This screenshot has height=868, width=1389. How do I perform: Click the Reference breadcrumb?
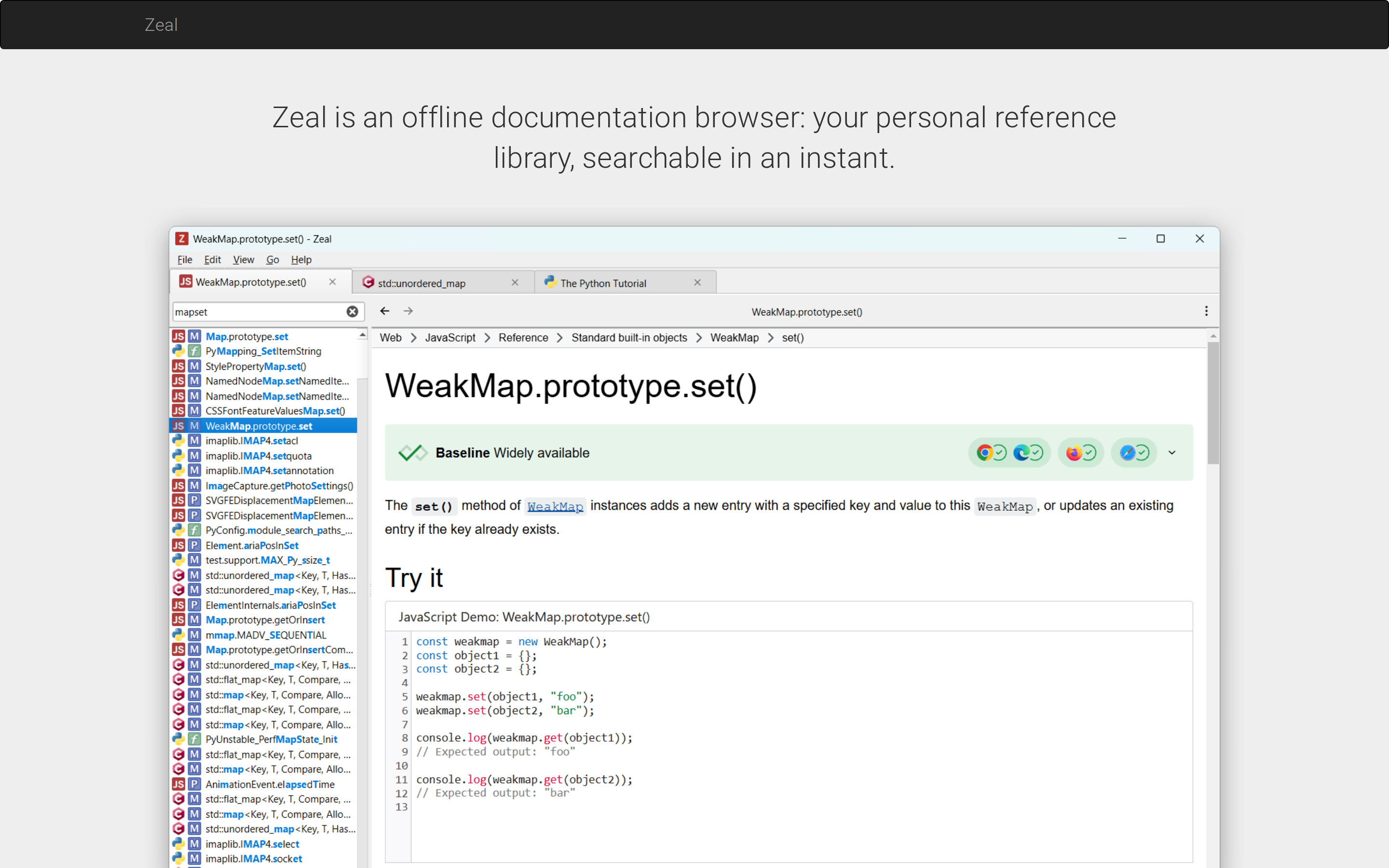(x=523, y=338)
